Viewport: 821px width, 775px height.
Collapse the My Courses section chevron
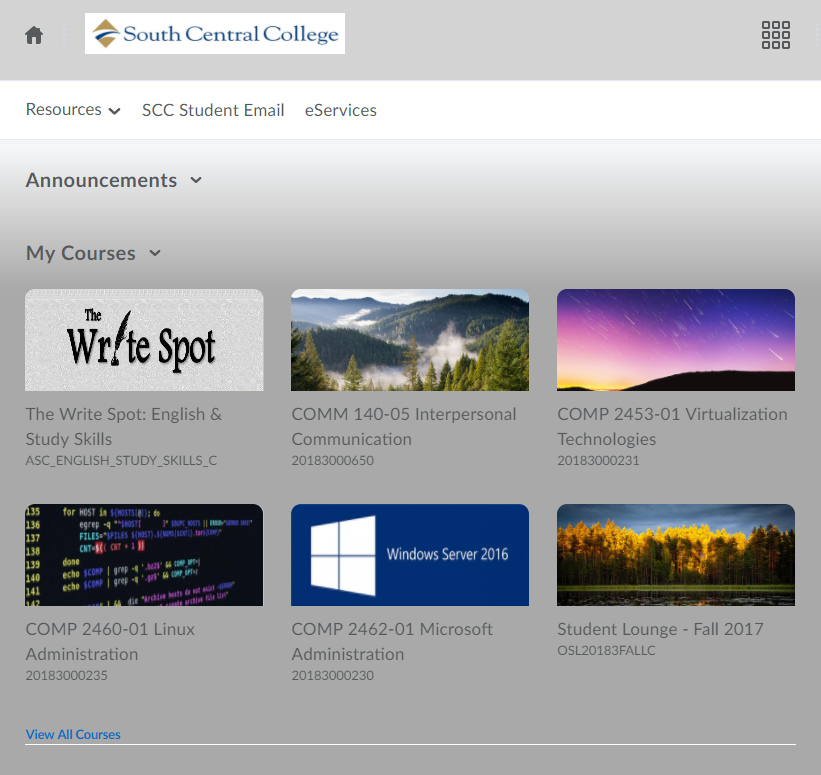coord(154,253)
